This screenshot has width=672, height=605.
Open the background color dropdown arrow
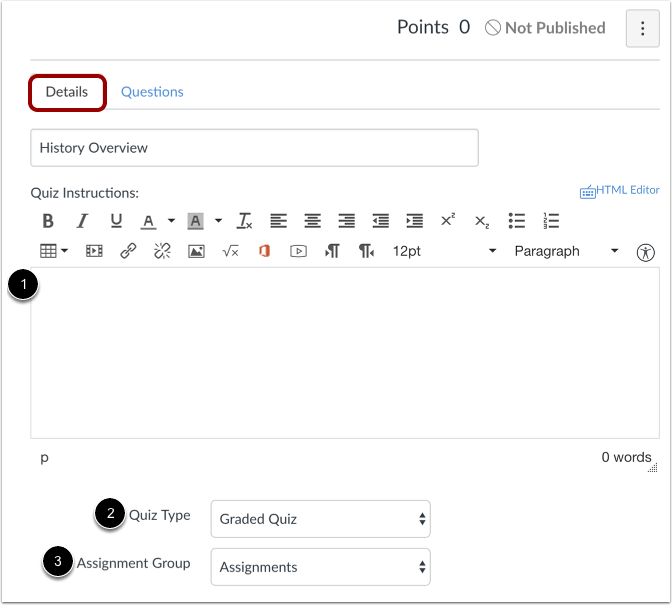click(219, 221)
